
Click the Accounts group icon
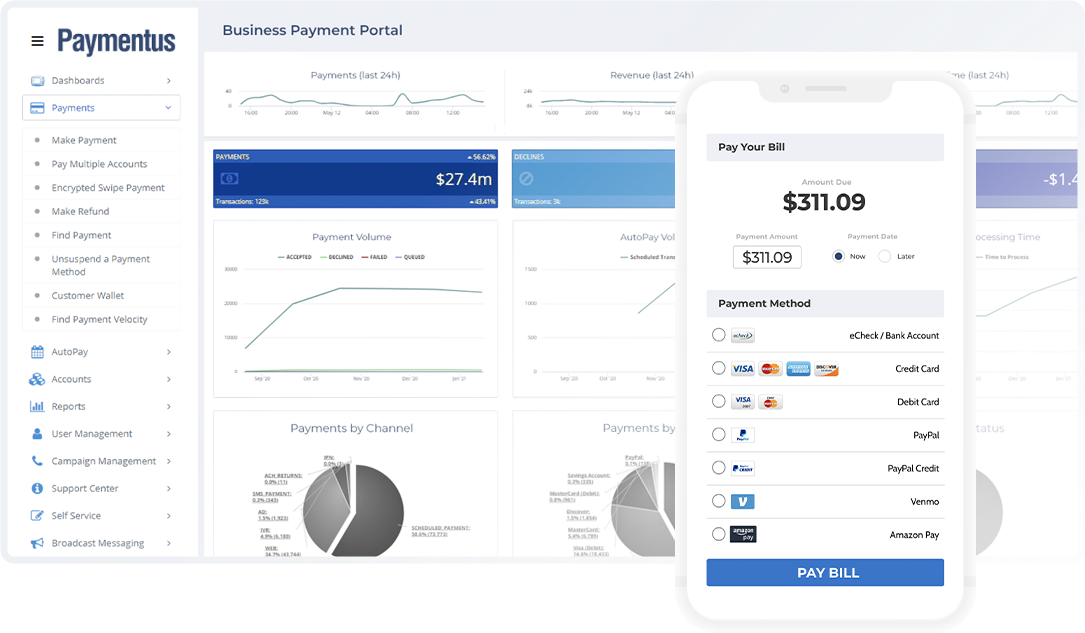(37, 379)
